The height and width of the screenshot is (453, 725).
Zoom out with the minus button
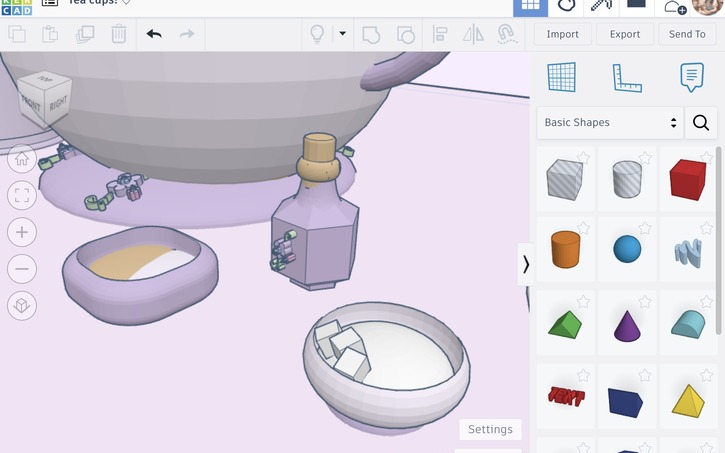click(x=22, y=269)
